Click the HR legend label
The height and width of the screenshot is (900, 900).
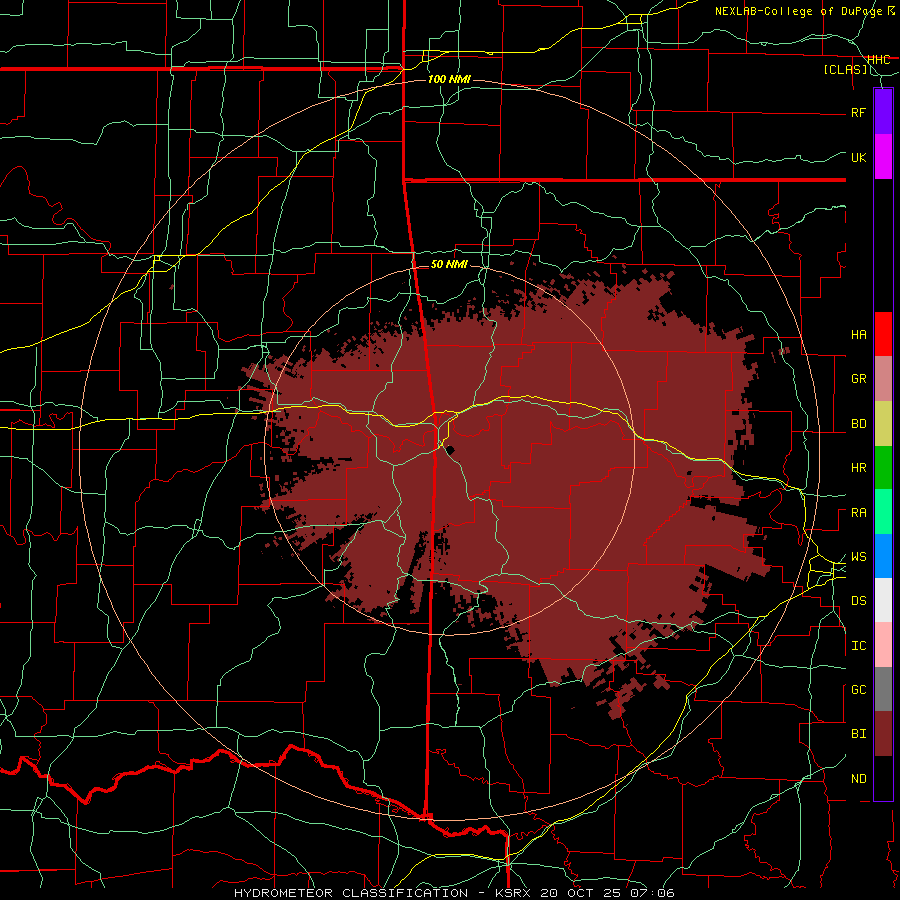[858, 468]
